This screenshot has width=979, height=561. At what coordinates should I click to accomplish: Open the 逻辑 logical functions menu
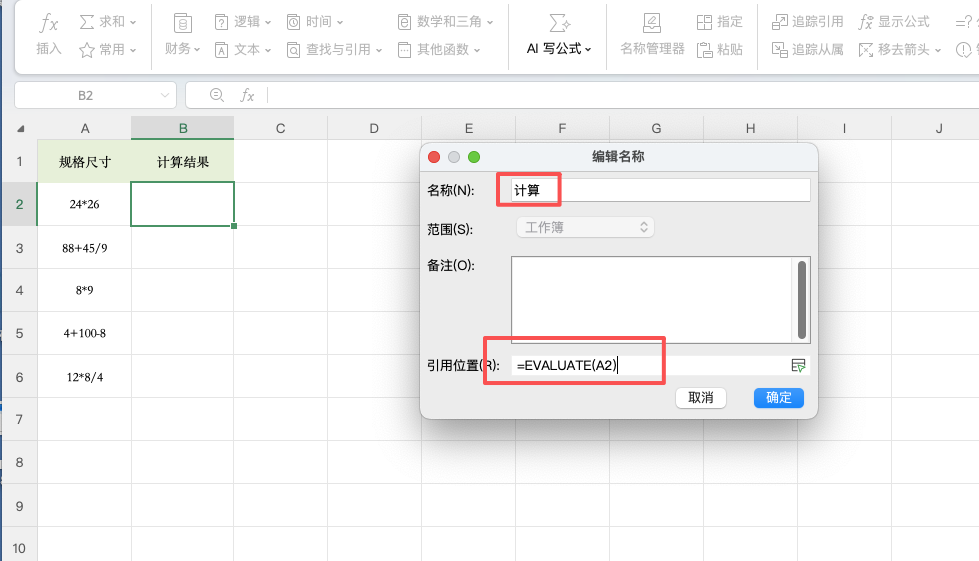point(243,22)
